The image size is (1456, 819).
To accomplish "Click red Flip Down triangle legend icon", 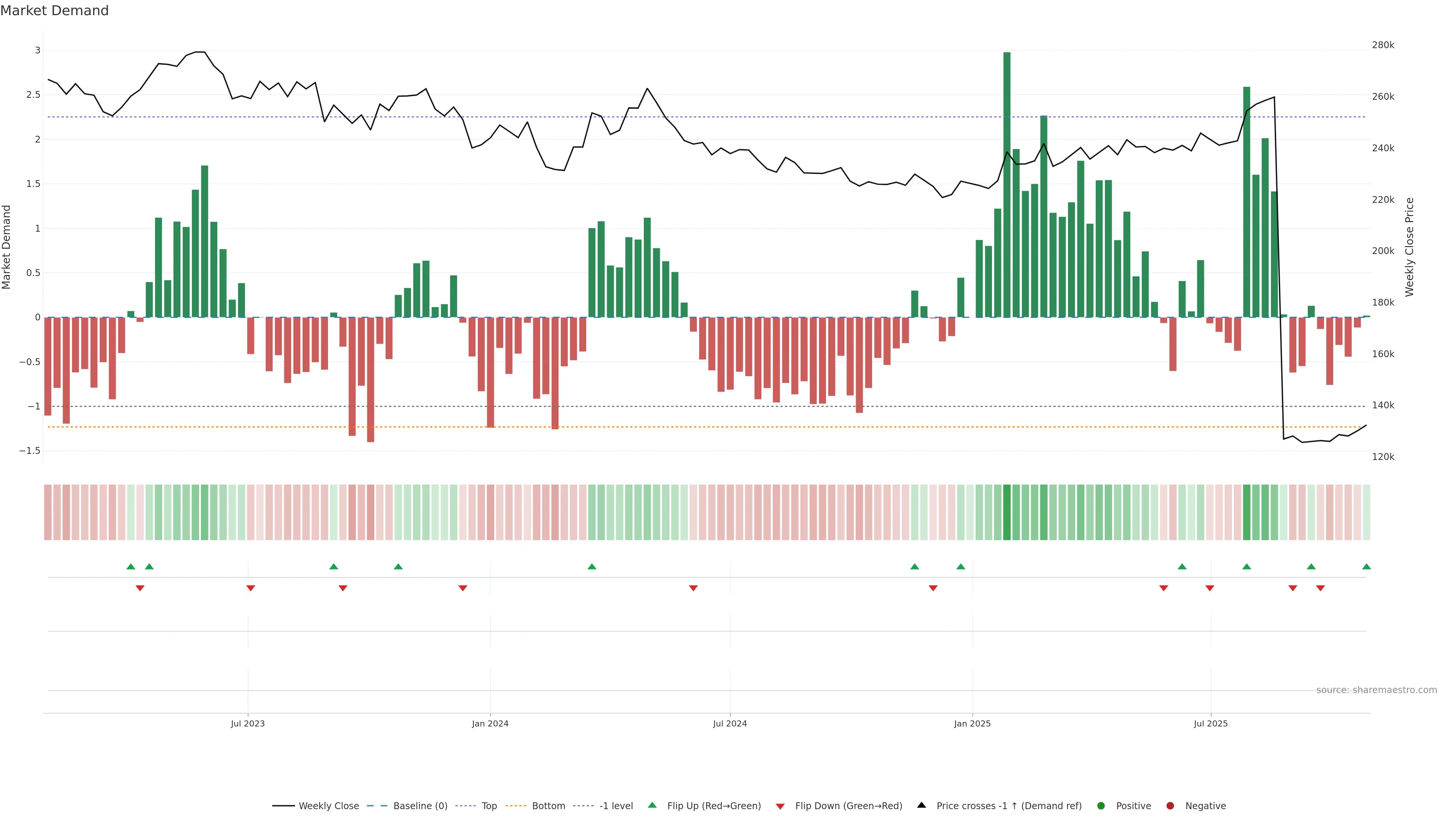I will pos(780,806).
